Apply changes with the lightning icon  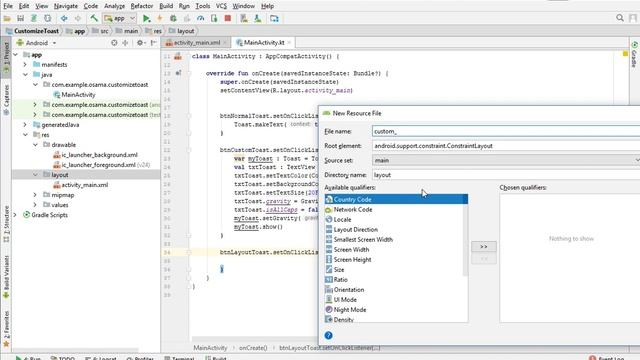pos(160,18)
